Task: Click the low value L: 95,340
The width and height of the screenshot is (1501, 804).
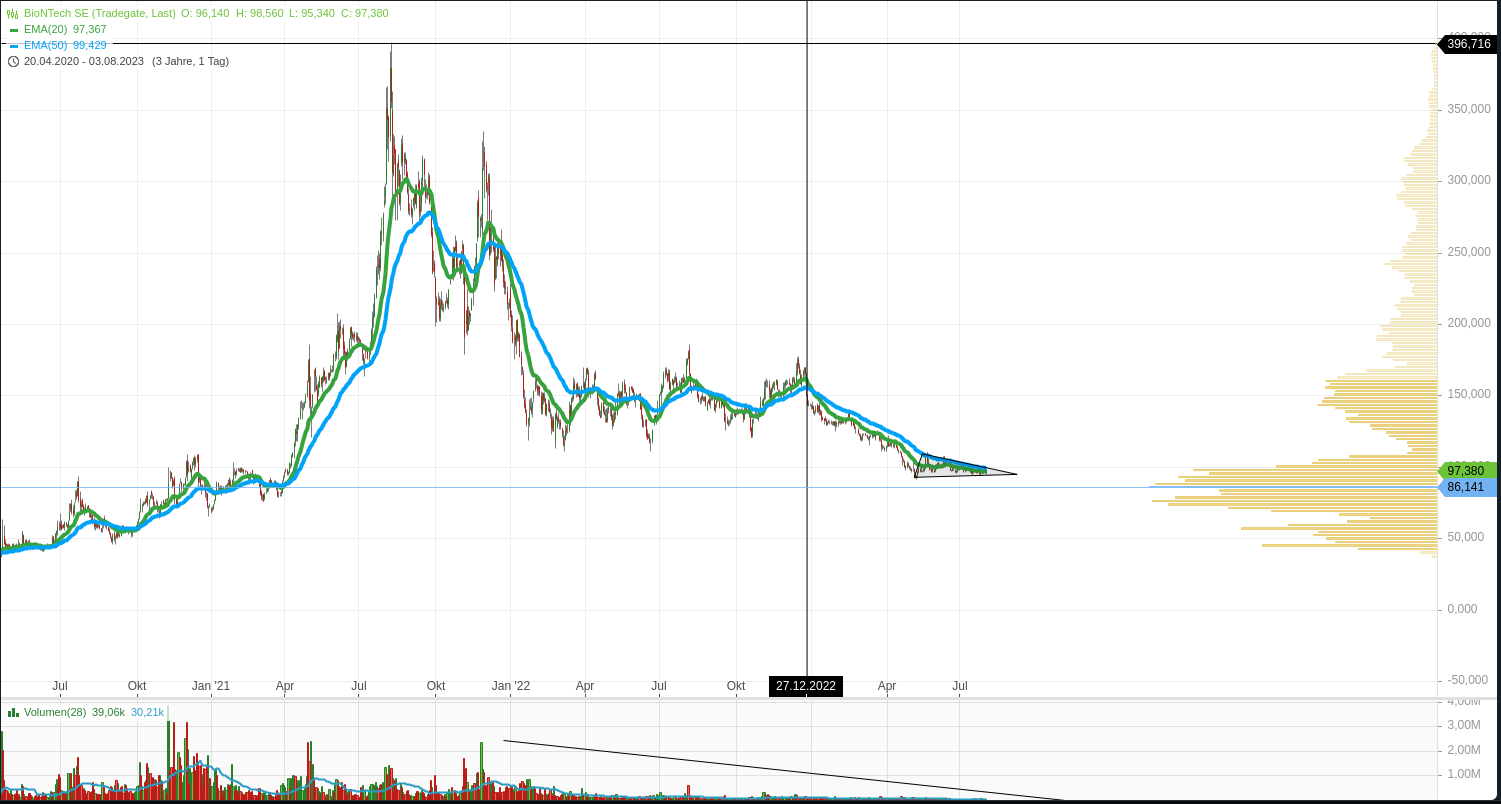Action: point(312,13)
